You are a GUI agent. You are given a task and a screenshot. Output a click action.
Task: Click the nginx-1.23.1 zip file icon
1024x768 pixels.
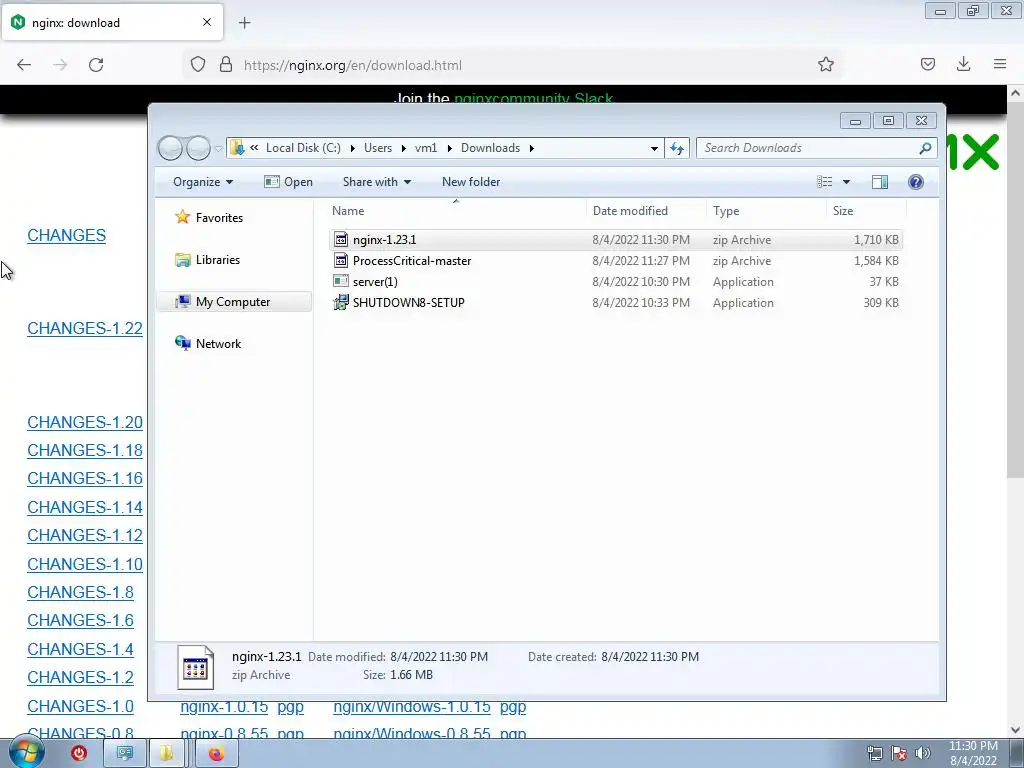tap(340, 240)
